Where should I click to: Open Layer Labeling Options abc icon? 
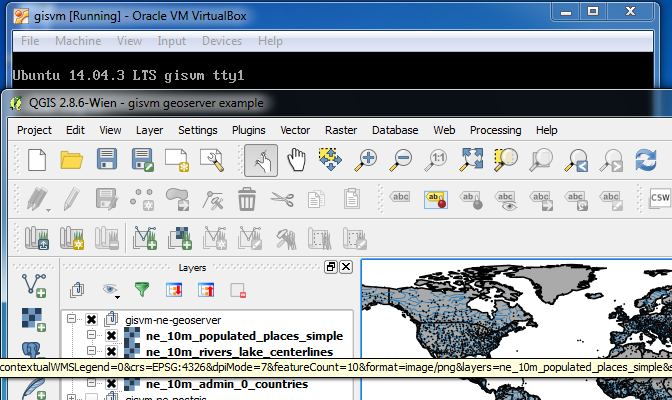pos(400,197)
